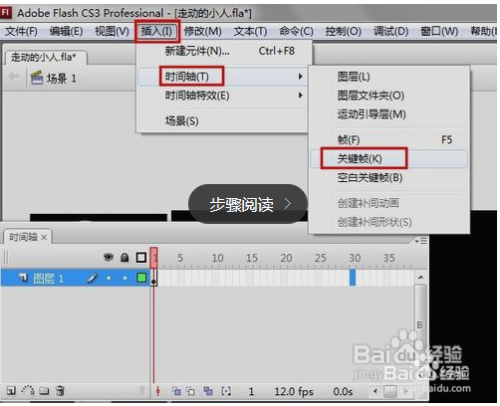Screen dimensions: 500x406
Task: Open Modify Onion Markers menu
Action: [226, 391]
